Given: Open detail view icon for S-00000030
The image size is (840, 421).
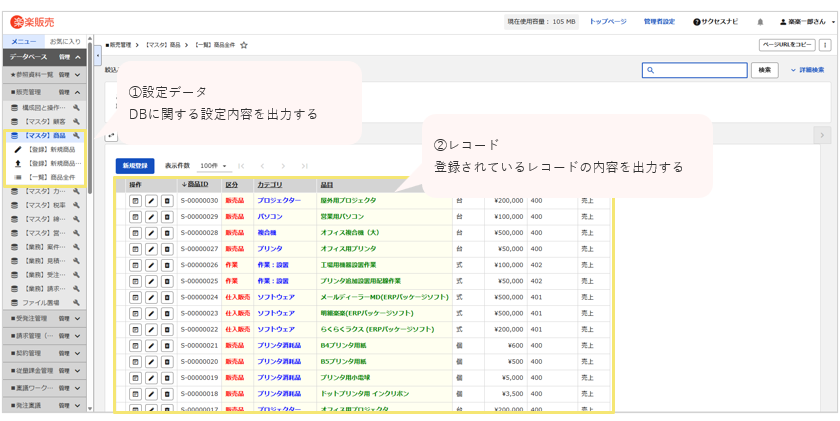Looking at the screenshot, I should [x=135, y=201].
